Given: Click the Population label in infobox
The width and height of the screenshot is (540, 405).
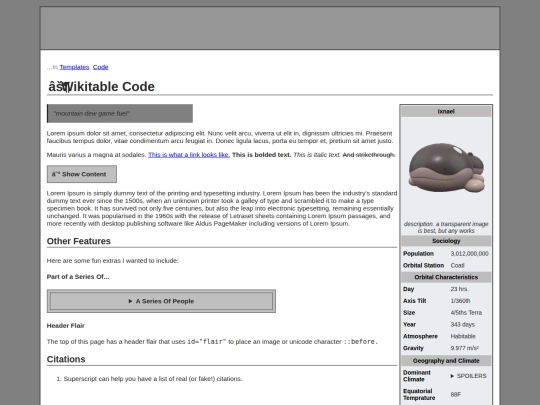Looking at the screenshot, I should 418,253.
